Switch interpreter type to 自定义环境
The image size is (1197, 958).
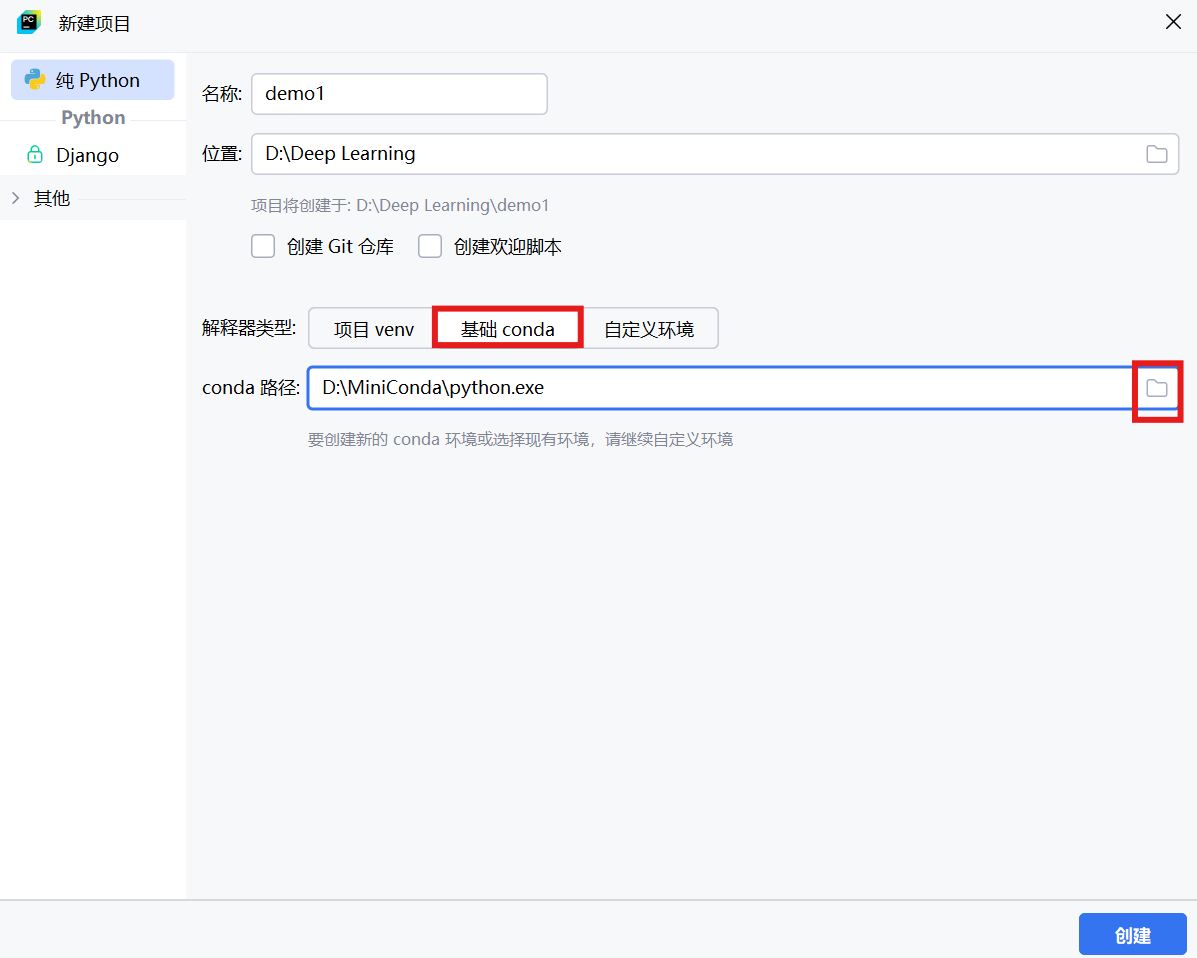[649, 329]
